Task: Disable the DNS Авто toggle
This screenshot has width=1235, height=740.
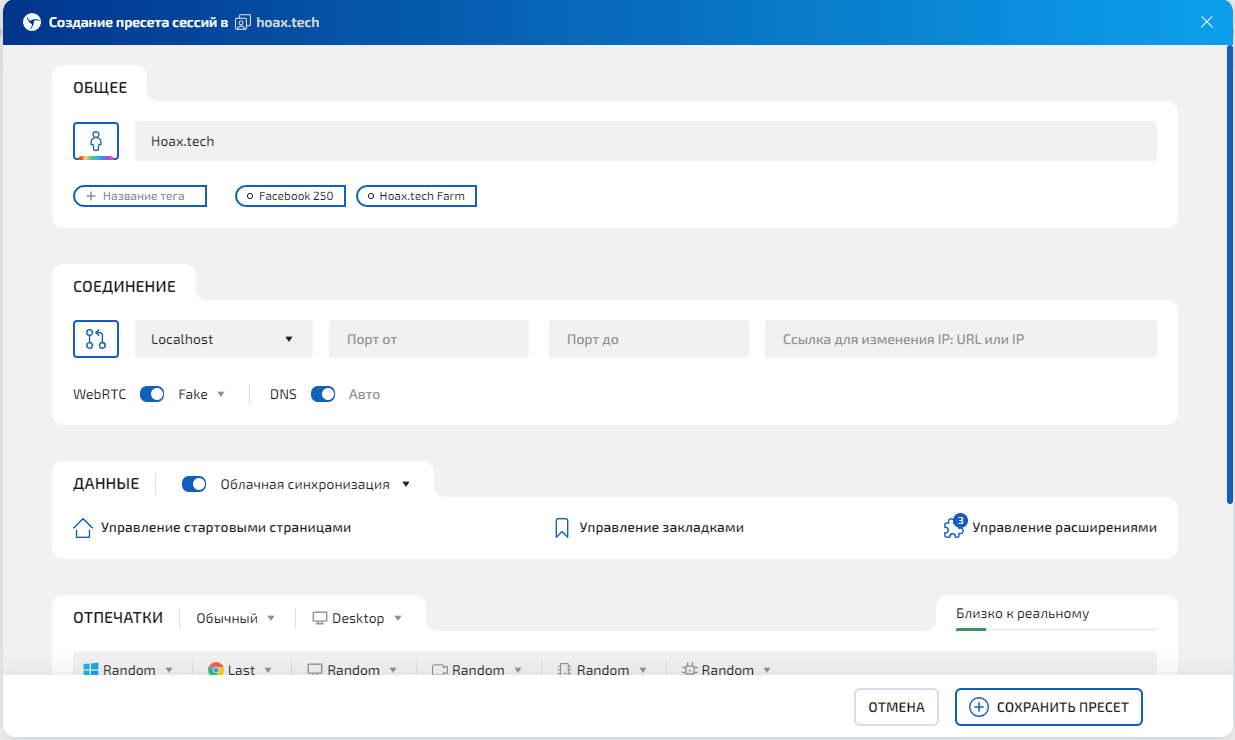Action: tap(323, 394)
